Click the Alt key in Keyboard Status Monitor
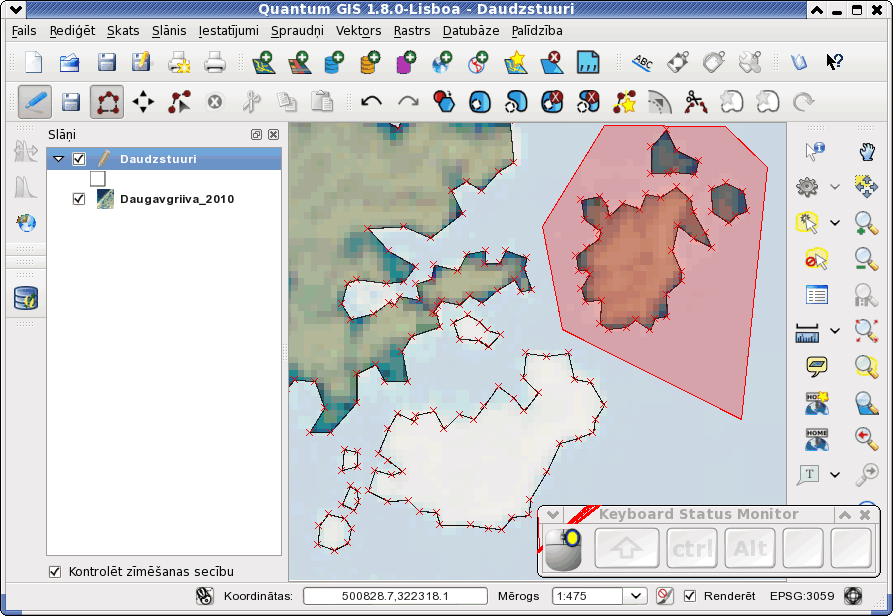Image resolution: width=893 pixels, height=616 pixels. coord(750,548)
